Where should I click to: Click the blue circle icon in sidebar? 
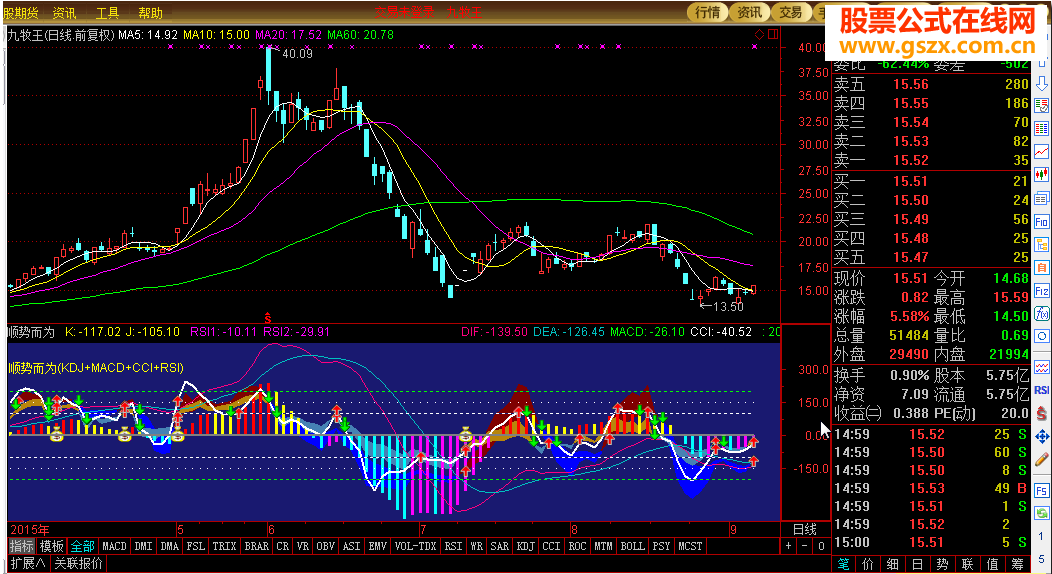pos(1042,336)
